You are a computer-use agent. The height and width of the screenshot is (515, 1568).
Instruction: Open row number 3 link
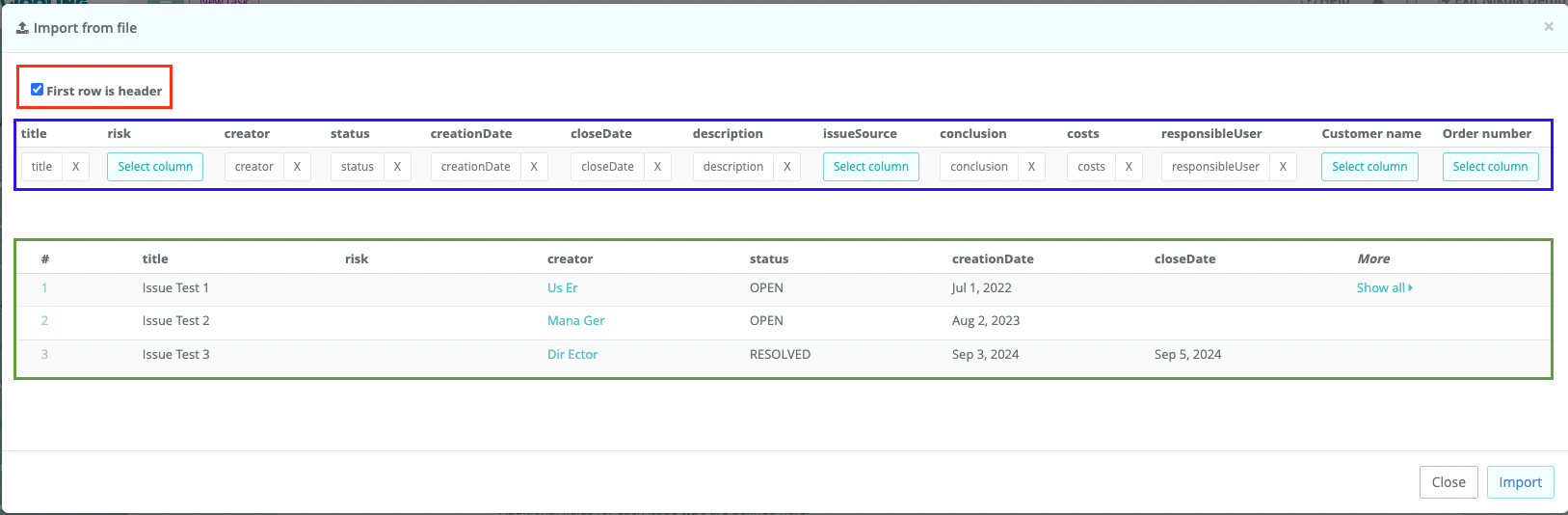coord(44,354)
